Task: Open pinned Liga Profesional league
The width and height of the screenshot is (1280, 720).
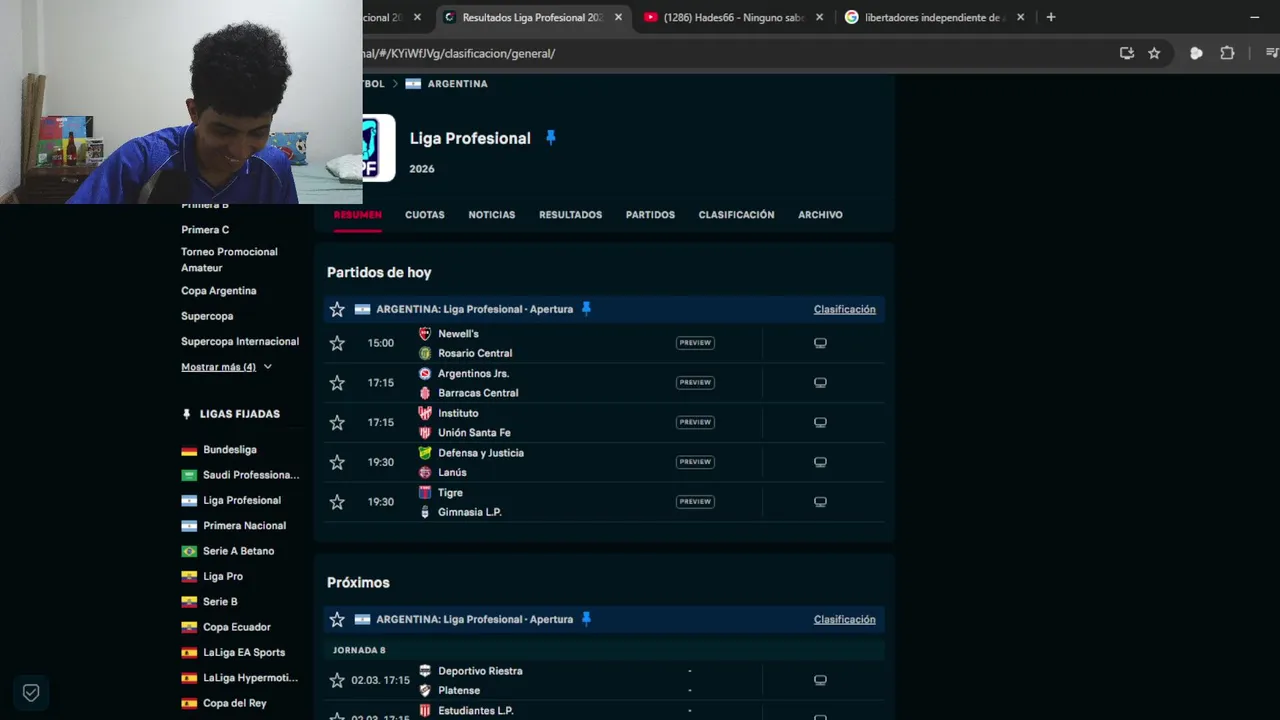Action: [241, 500]
